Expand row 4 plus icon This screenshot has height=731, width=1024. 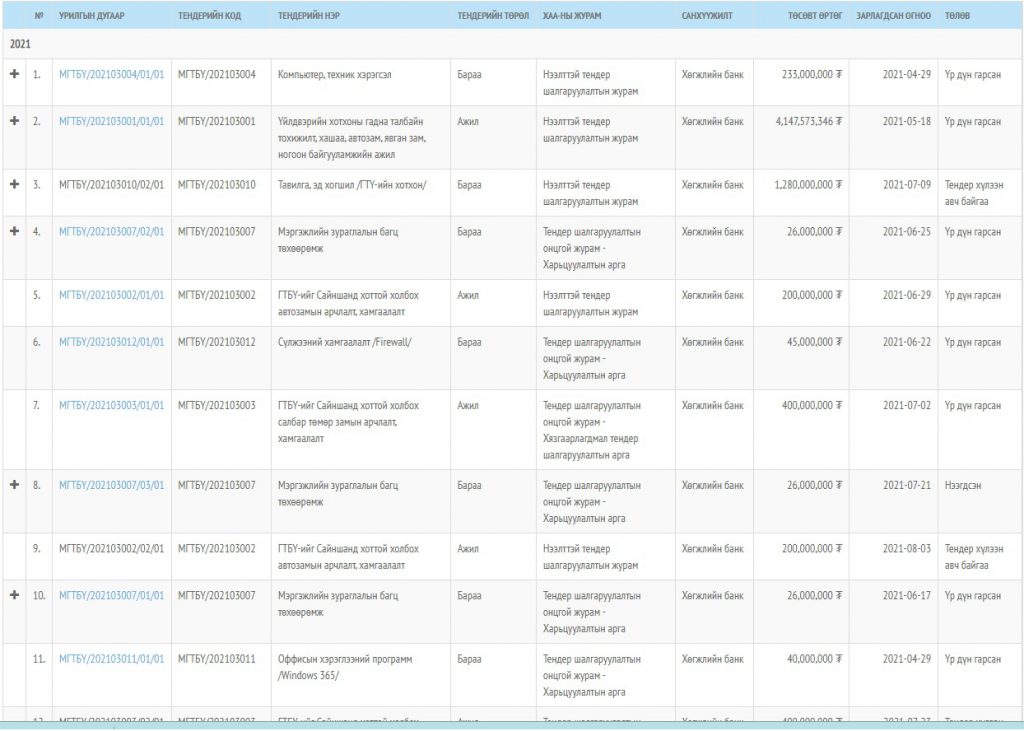(14, 231)
